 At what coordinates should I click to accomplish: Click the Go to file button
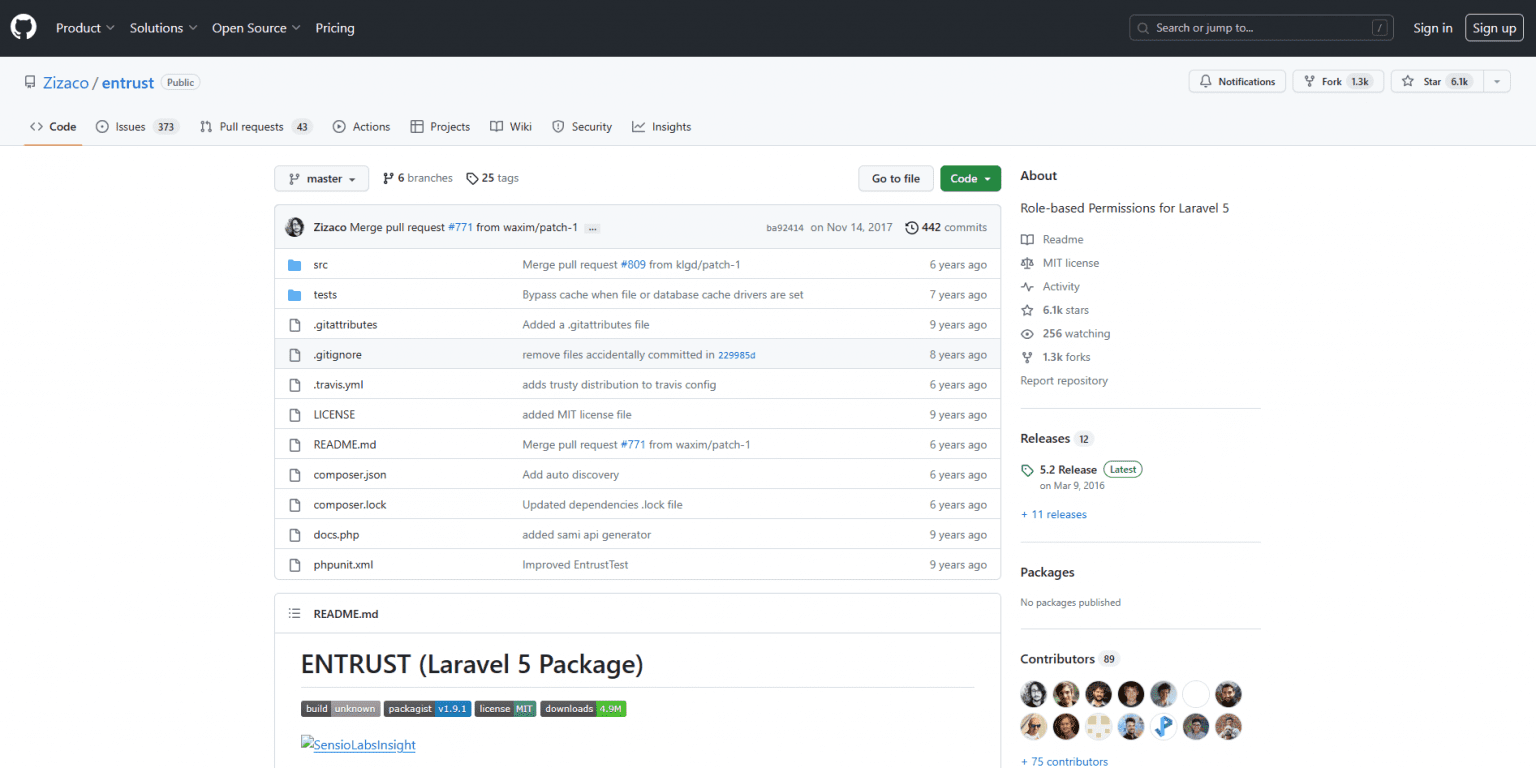(x=895, y=177)
